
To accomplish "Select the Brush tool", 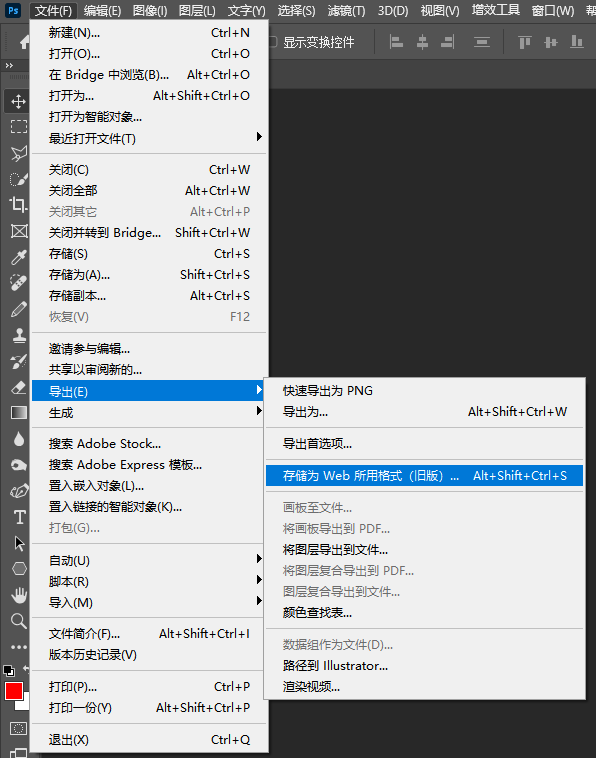I will point(18,309).
